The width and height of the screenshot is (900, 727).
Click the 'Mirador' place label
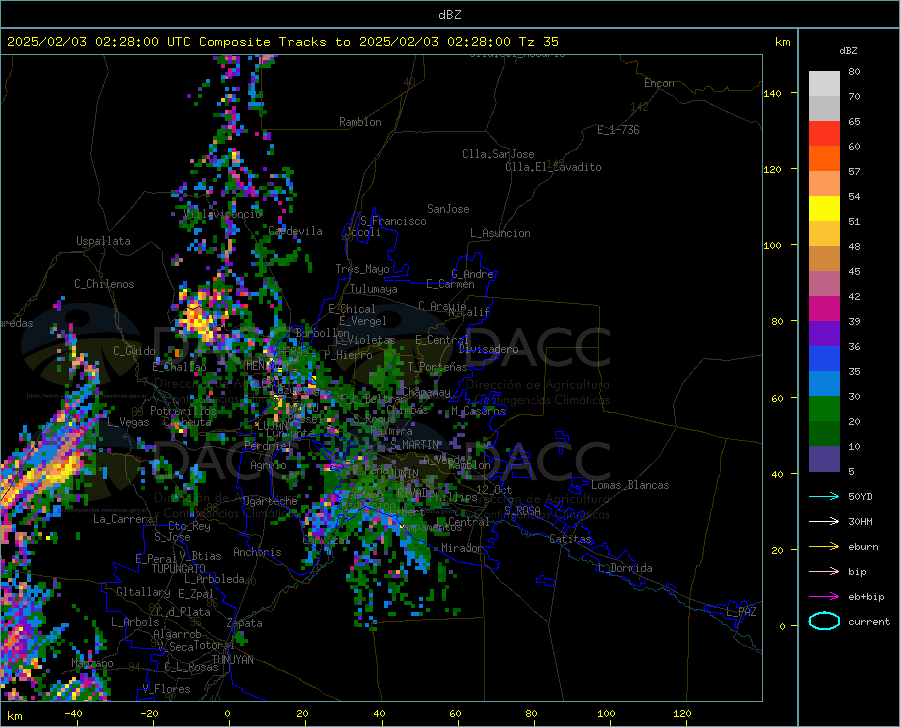[461, 549]
